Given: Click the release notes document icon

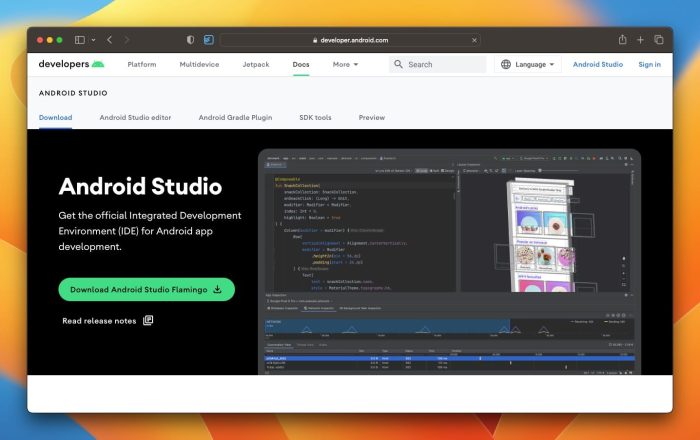Looking at the screenshot, I should point(148,320).
